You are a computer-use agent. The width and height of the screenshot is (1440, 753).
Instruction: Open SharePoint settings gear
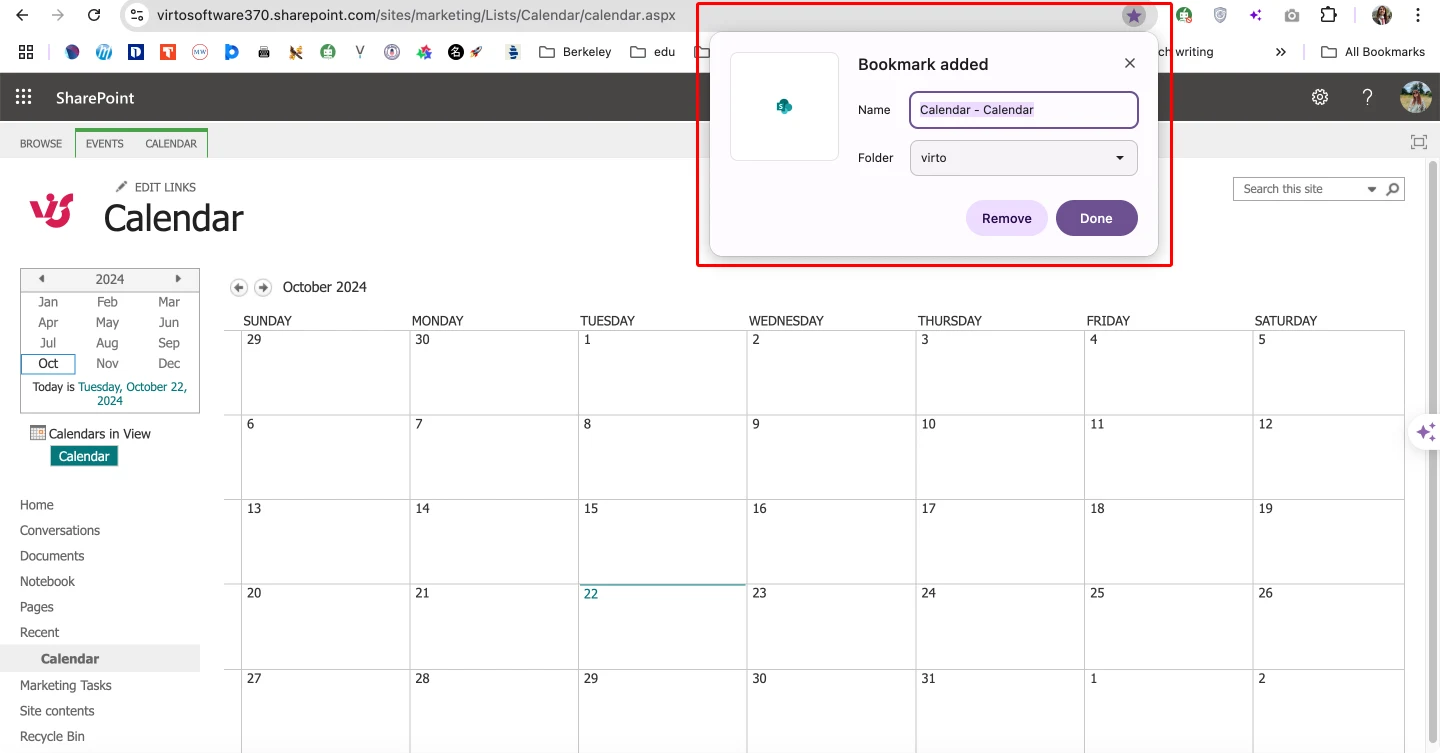[x=1320, y=97]
